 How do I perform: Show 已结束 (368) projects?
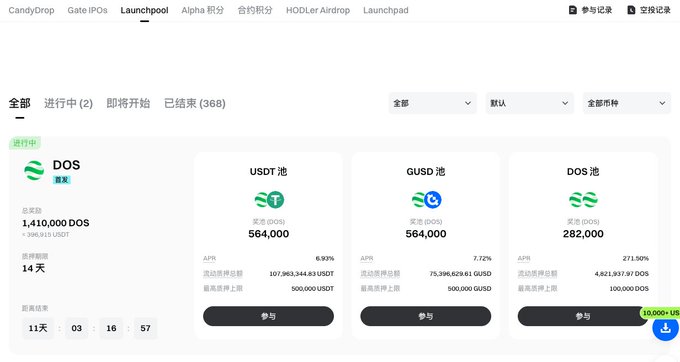pos(195,103)
